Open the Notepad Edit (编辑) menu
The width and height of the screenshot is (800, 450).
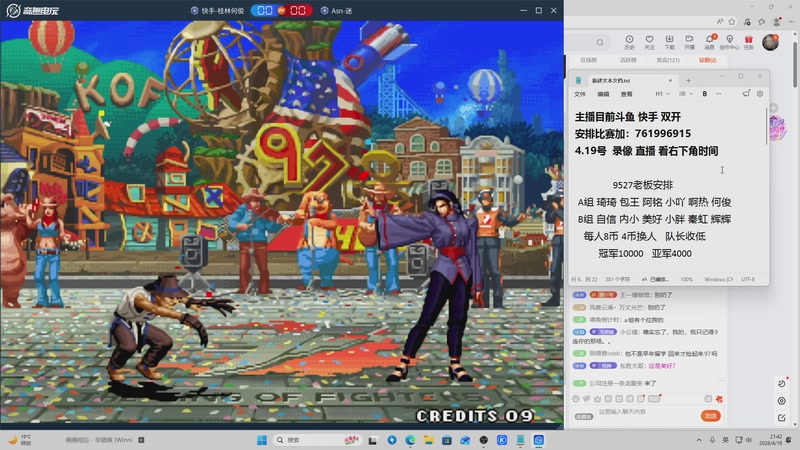coord(603,94)
